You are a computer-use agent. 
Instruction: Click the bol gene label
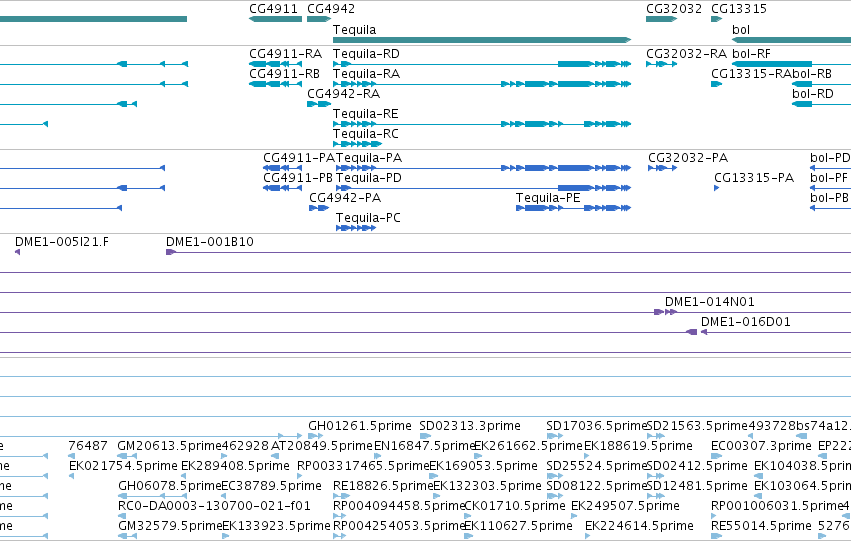click(741, 30)
